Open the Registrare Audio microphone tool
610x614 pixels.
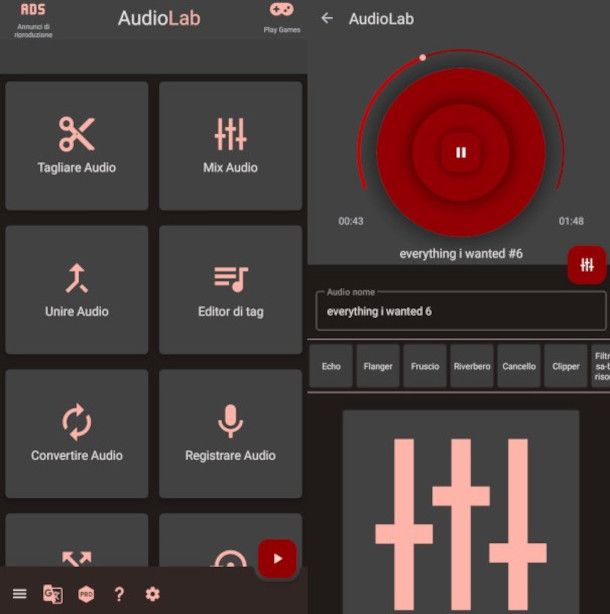click(x=231, y=433)
